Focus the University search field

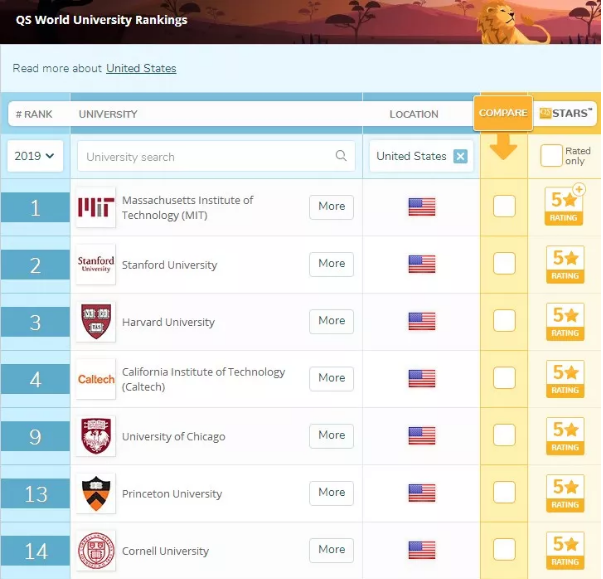click(x=216, y=156)
